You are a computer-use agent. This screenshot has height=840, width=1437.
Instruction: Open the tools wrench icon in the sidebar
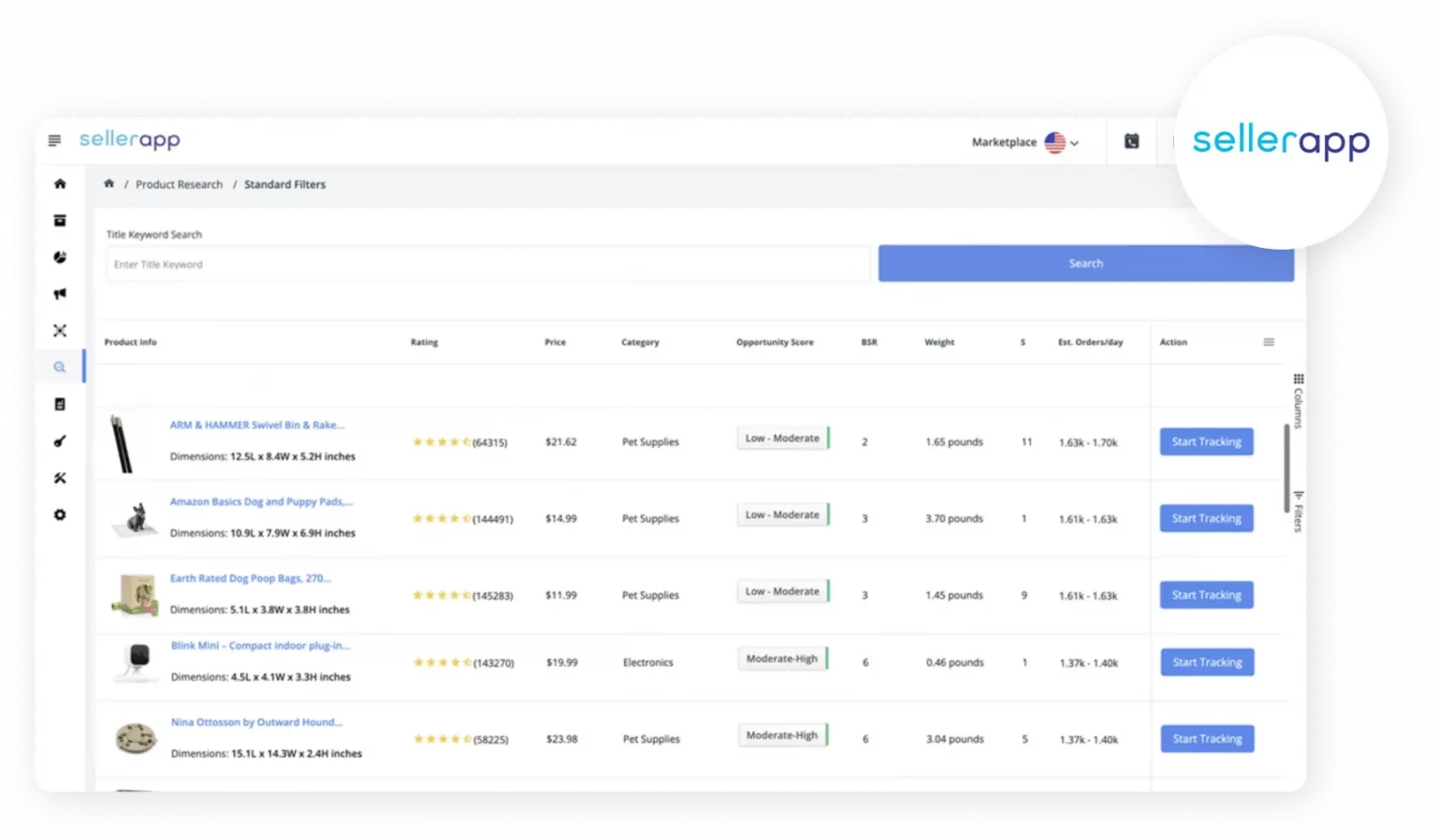(60, 478)
